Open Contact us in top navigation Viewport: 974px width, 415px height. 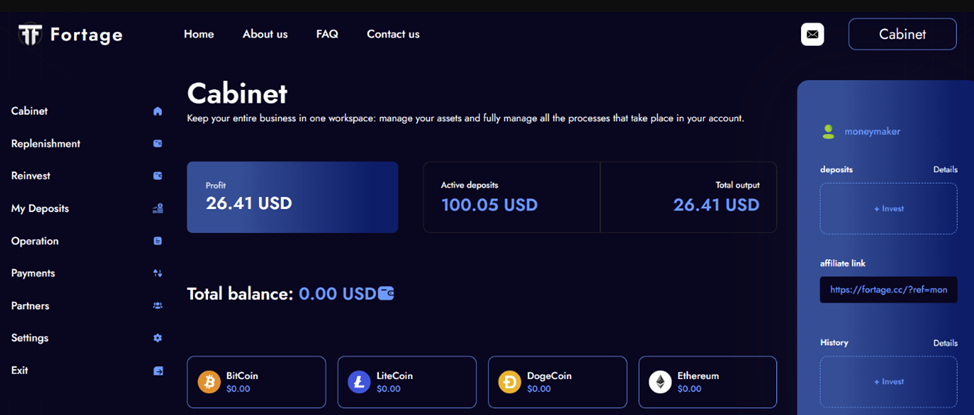point(393,34)
